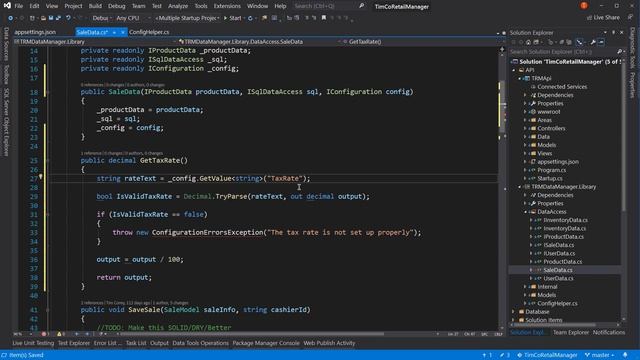The height and width of the screenshot is (360, 640).
Task: Collapse the GetTaxRate method outline
Action: (48, 160)
